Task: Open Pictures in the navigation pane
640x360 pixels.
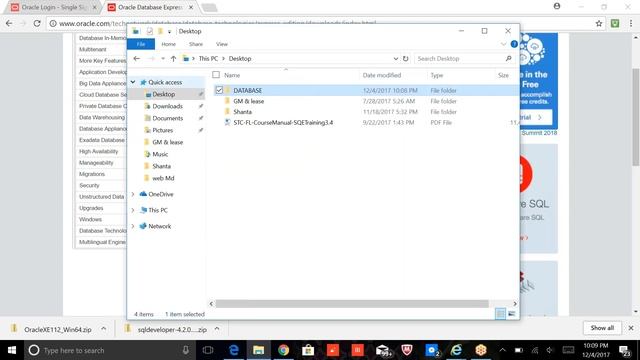Action: 162,130
